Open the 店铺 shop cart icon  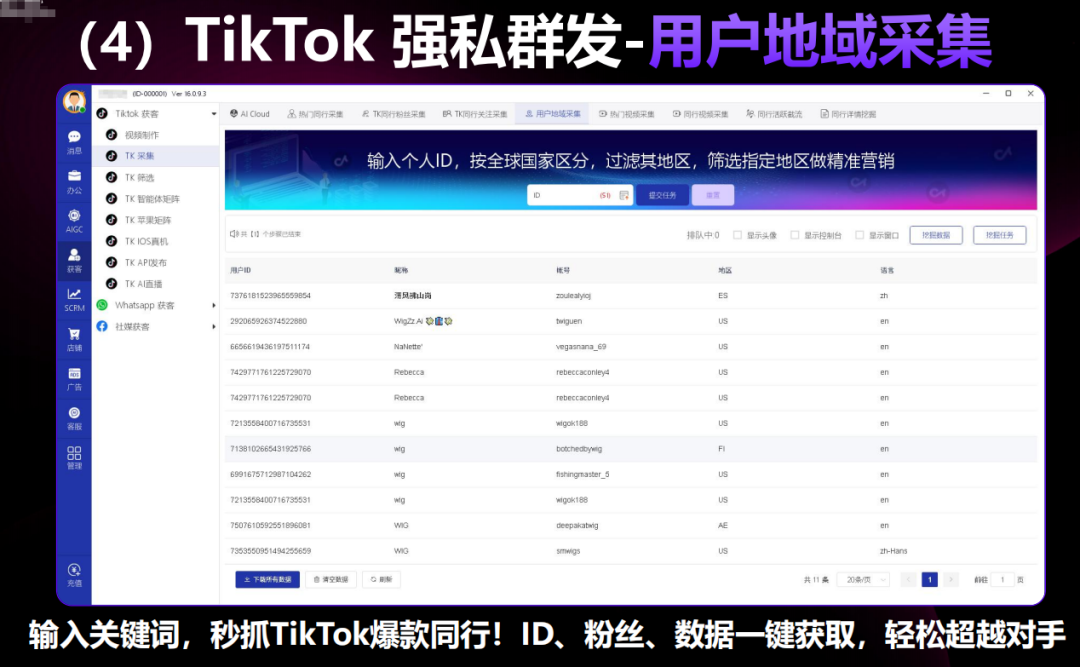pyautogui.click(x=74, y=340)
